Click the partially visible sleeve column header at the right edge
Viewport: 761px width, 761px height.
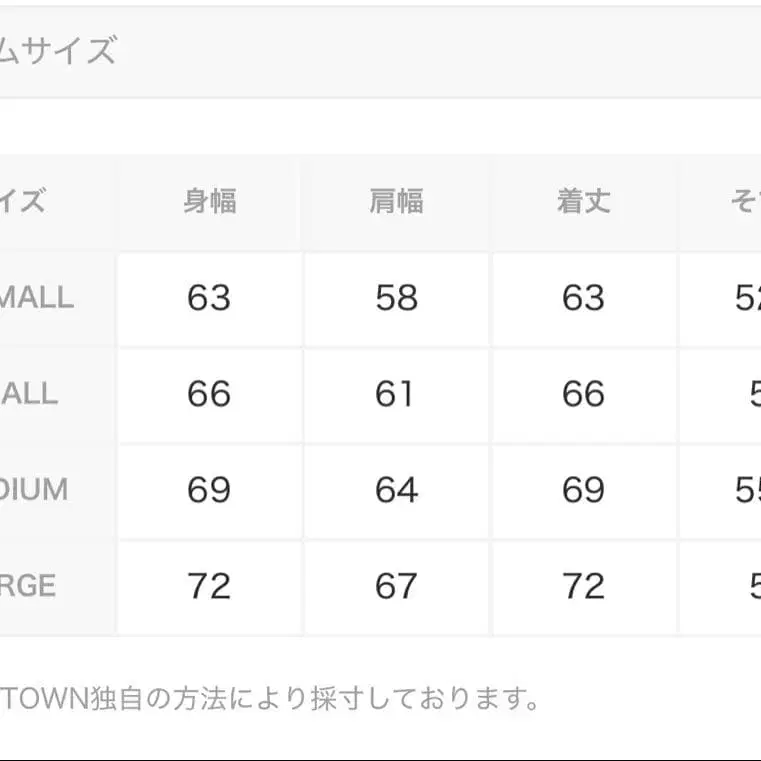[x=744, y=201]
